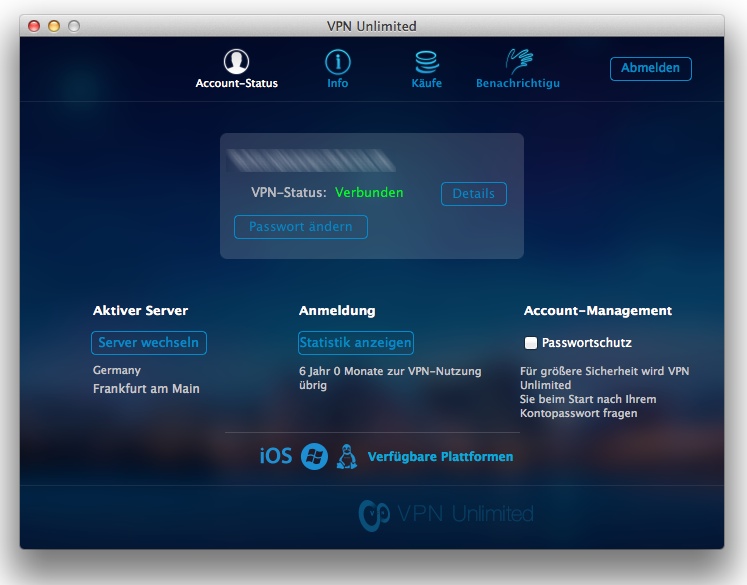Click the Passwortschutz label text

pos(587,343)
